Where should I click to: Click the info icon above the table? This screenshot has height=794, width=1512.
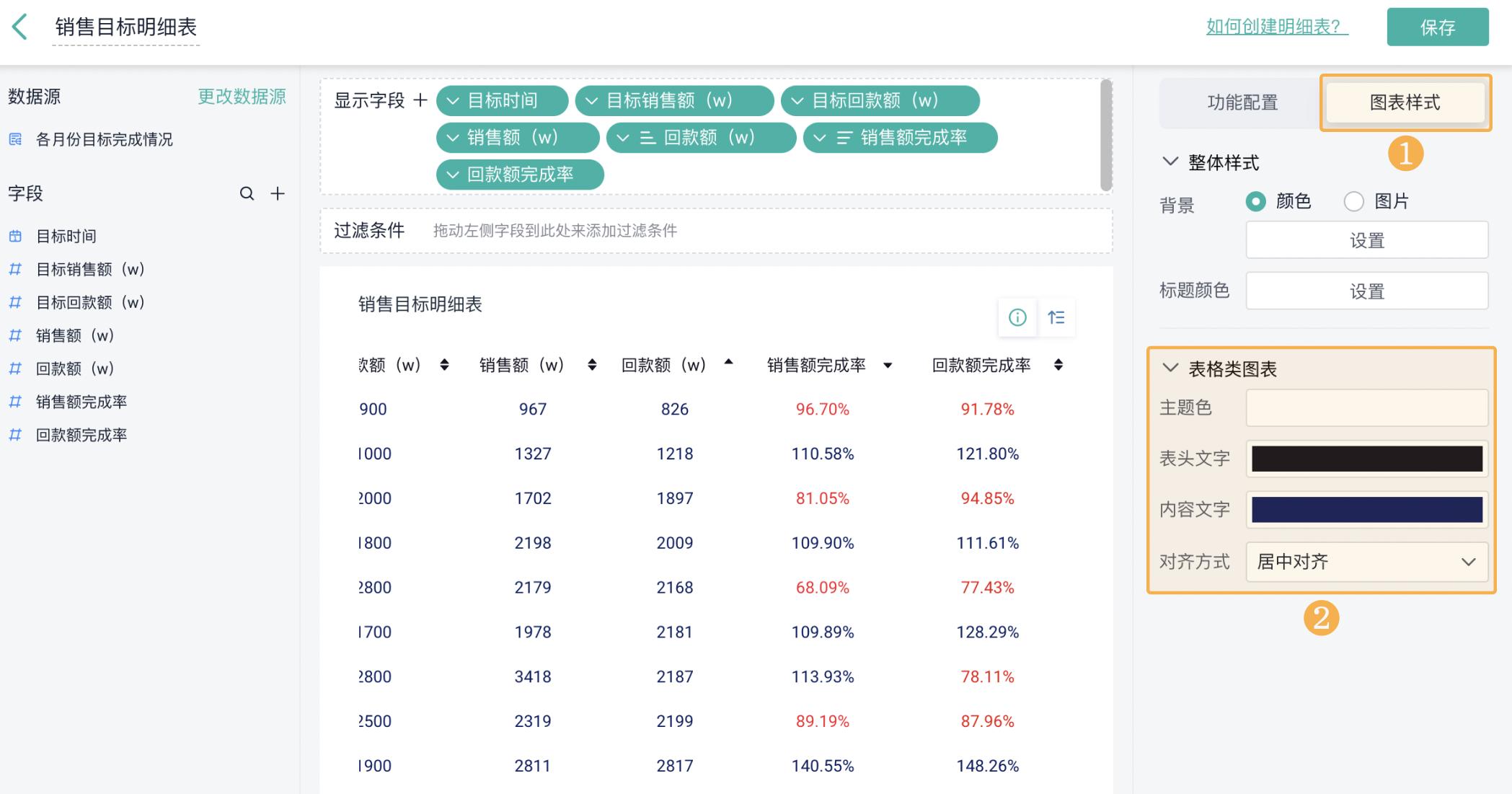pyautogui.click(x=1017, y=317)
